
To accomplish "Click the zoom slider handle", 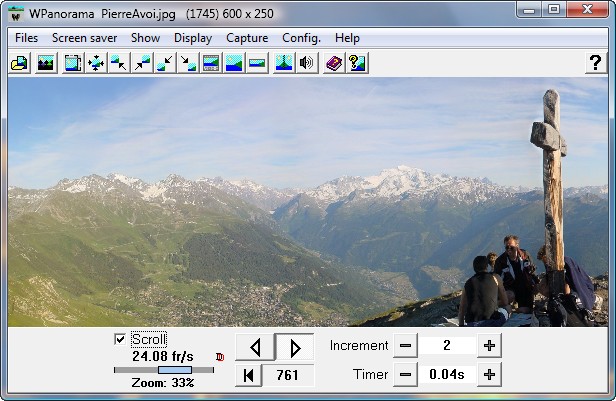I will (175, 370).
